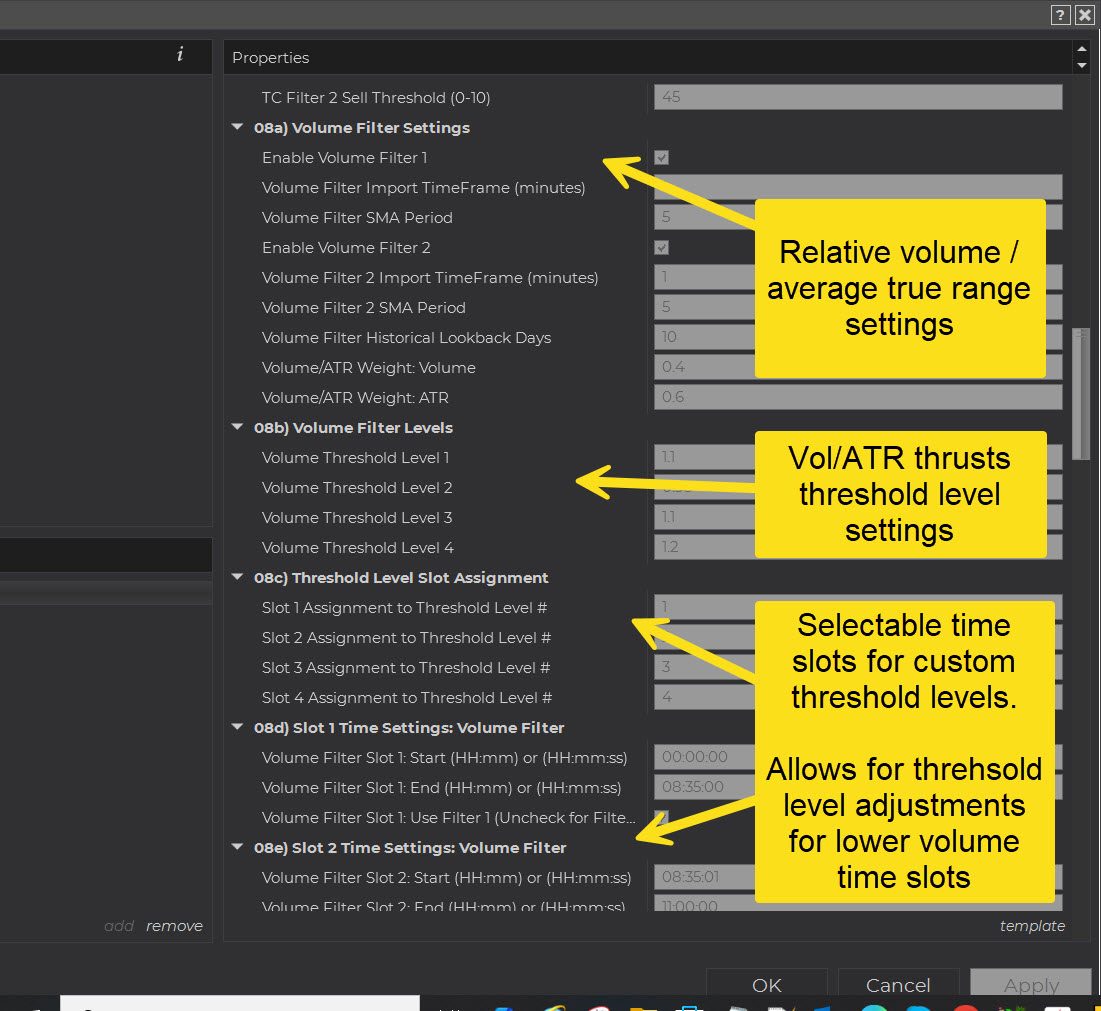The image size is (1101, 1011).
Task: Click the remove link
Action: click(174, 926)
